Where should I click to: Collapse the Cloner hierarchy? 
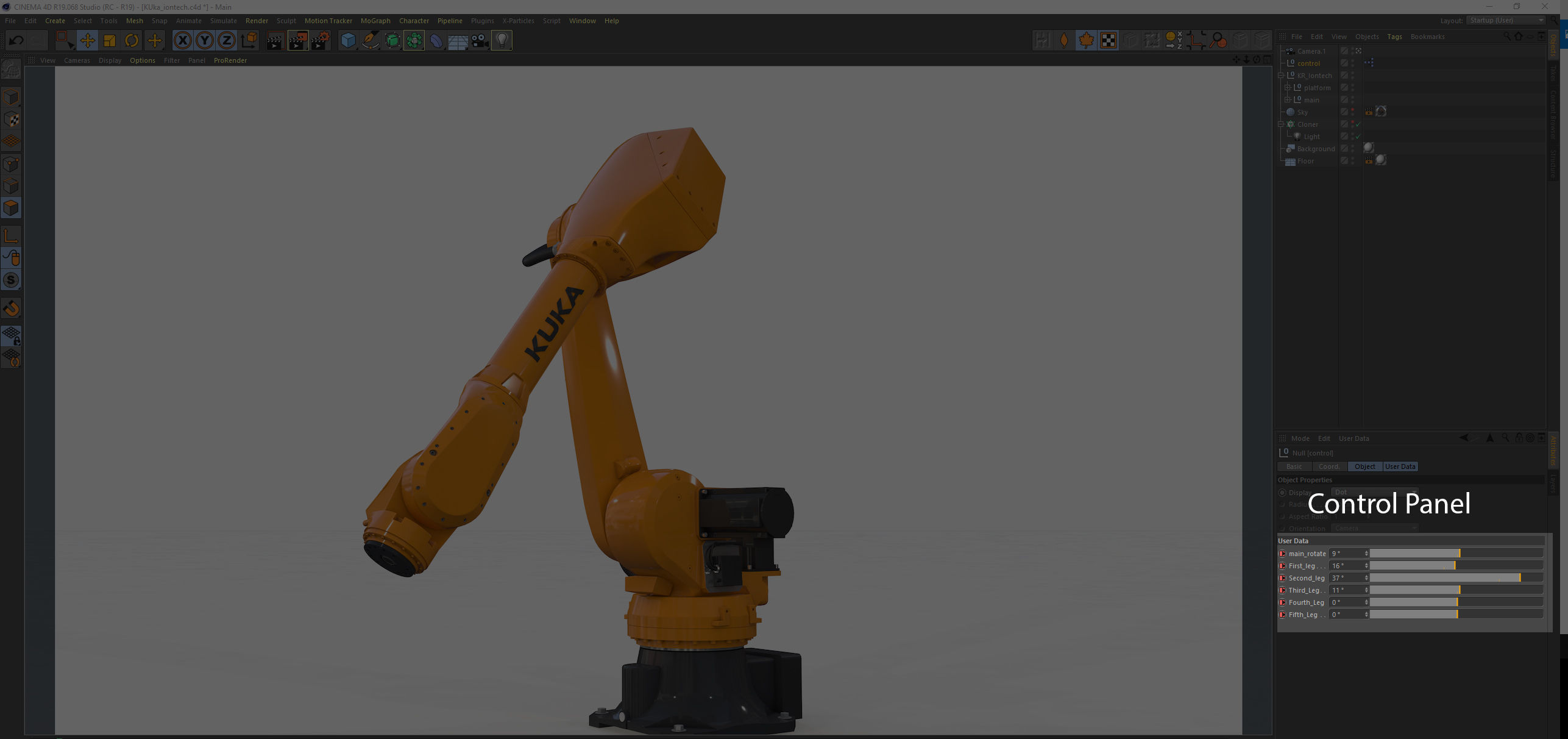point(1282,124)
